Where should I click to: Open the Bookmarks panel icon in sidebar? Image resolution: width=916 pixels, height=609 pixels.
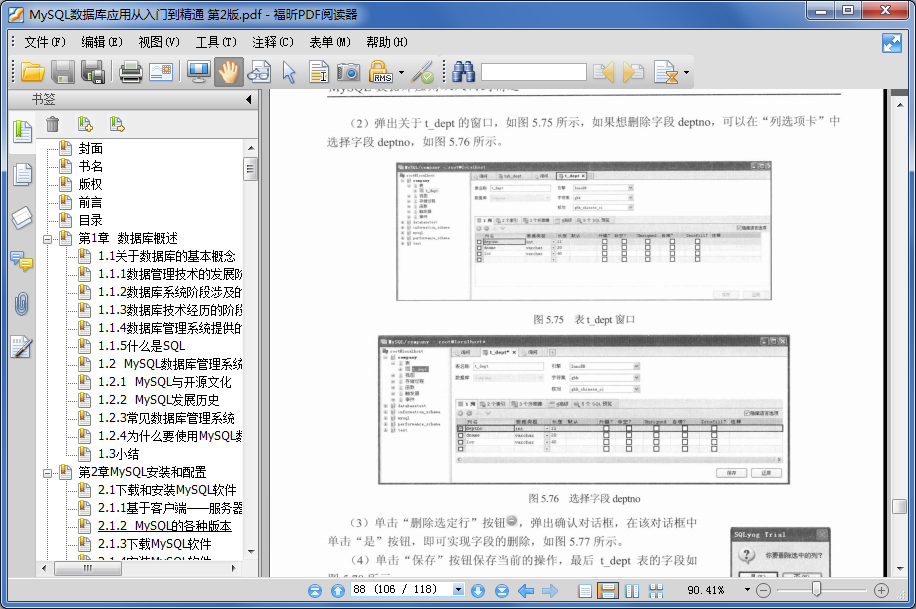click(x=23, y=130)
